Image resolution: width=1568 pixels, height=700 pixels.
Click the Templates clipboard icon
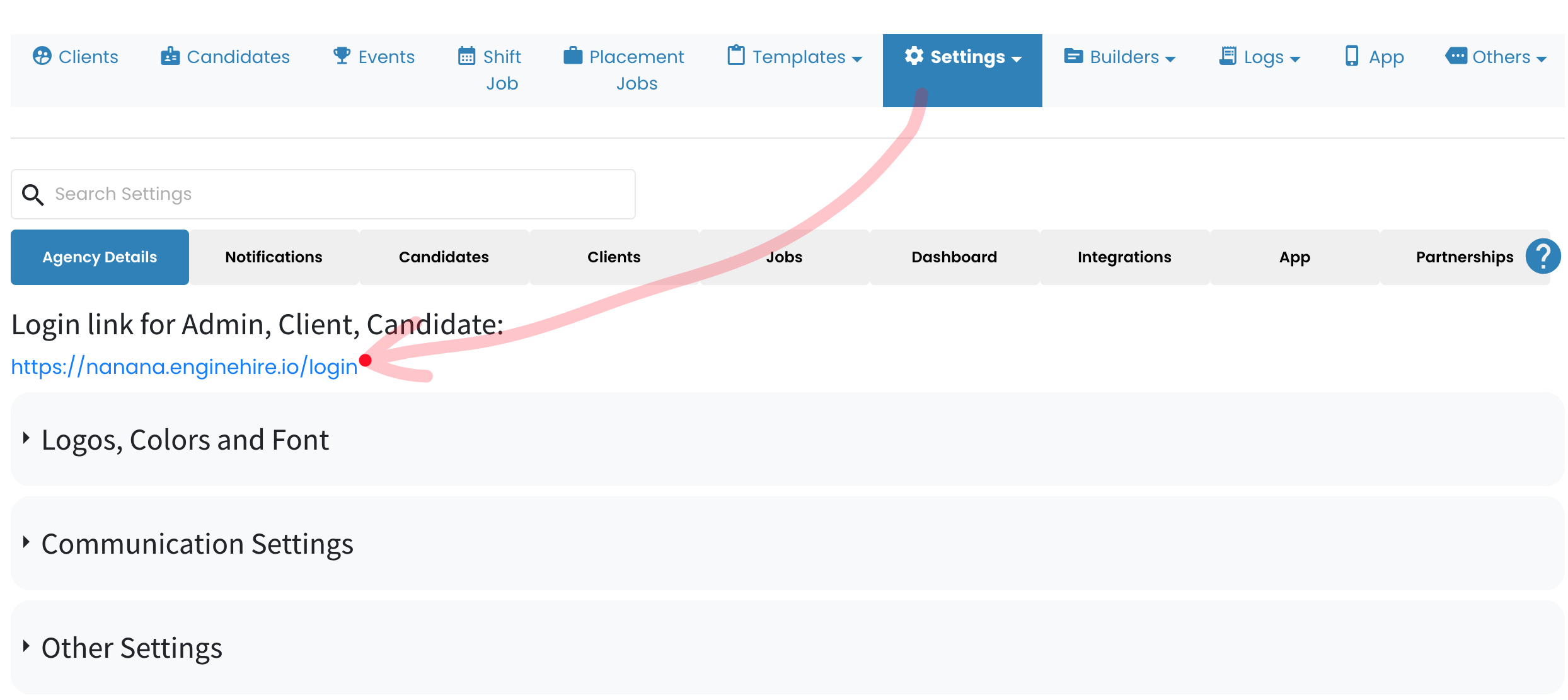point(736,55)
